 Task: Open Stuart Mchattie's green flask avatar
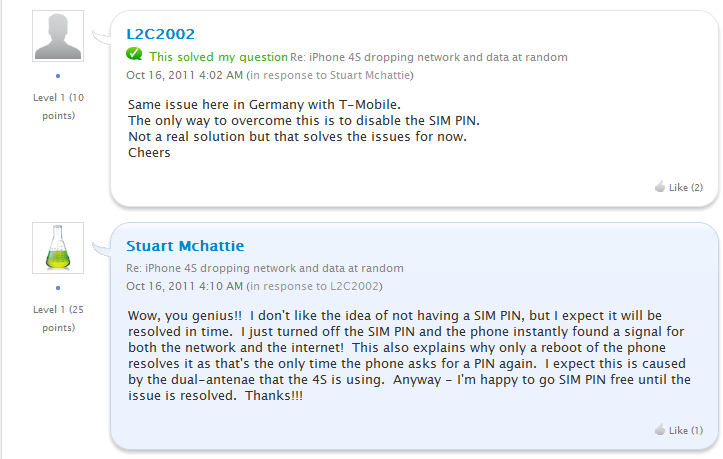point(58,248)
